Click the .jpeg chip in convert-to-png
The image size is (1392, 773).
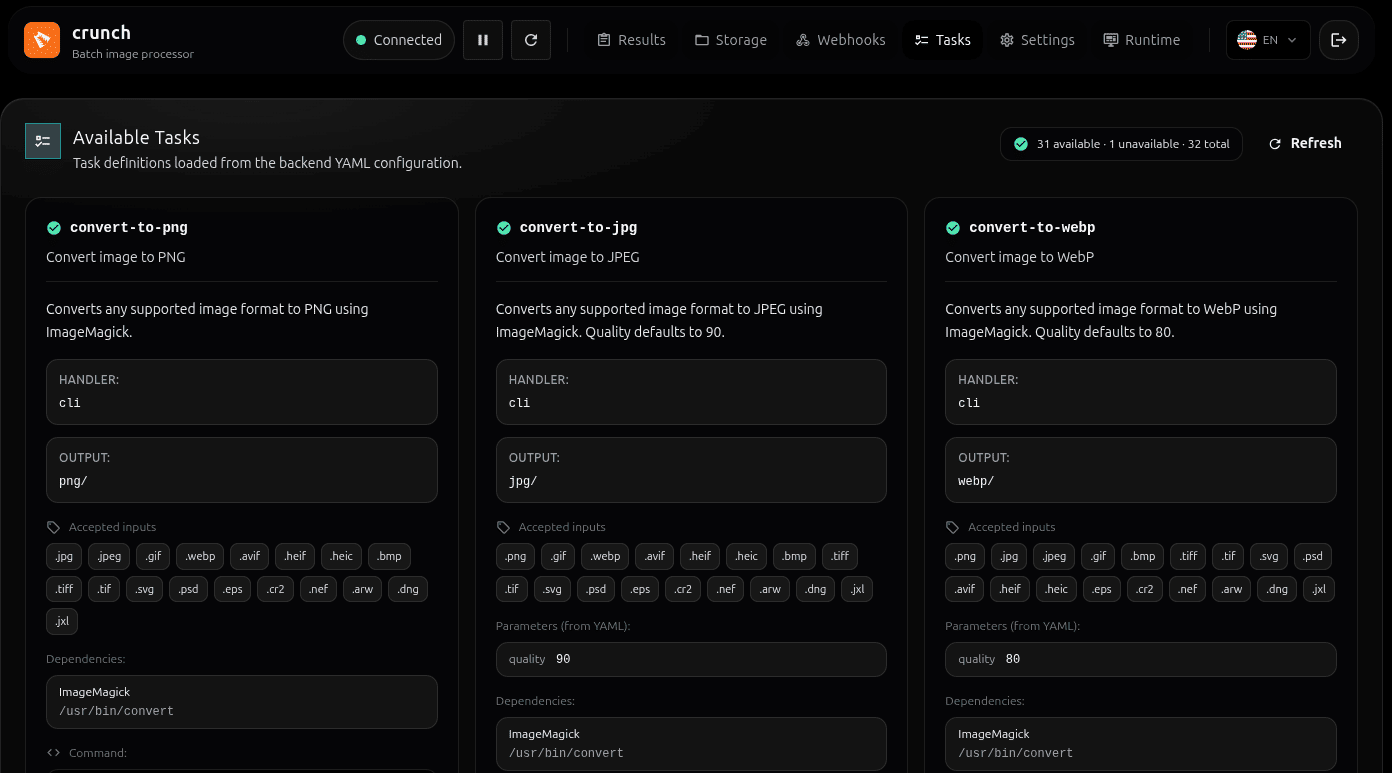(110, 557)
